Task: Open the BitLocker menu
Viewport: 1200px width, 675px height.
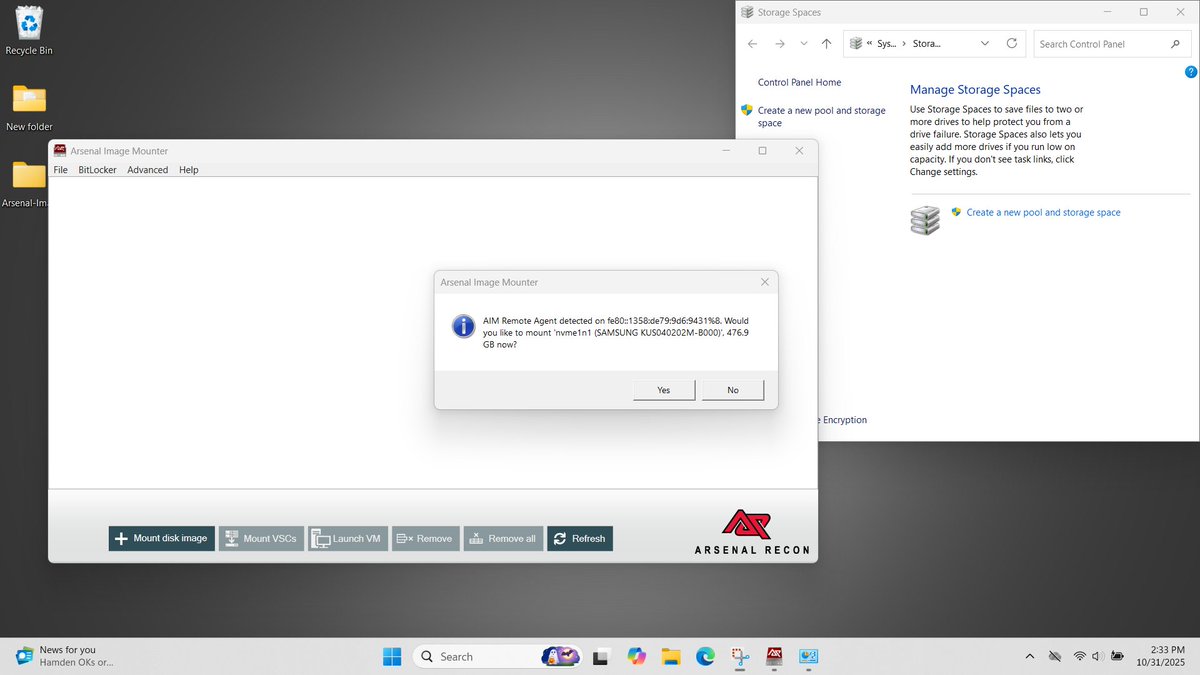Action: pos(97,170)
